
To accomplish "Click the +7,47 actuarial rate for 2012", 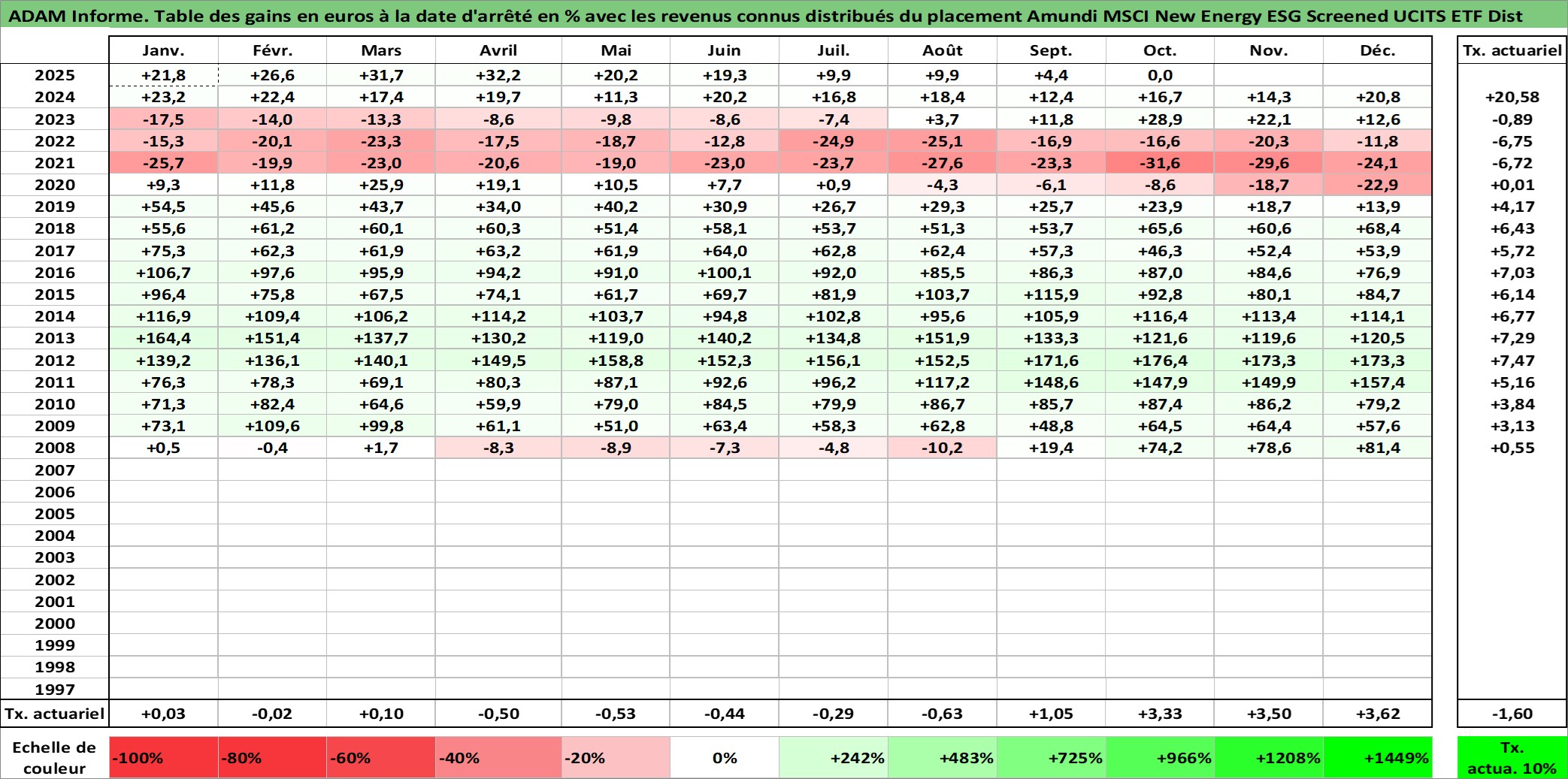I will coord(1512,361).
